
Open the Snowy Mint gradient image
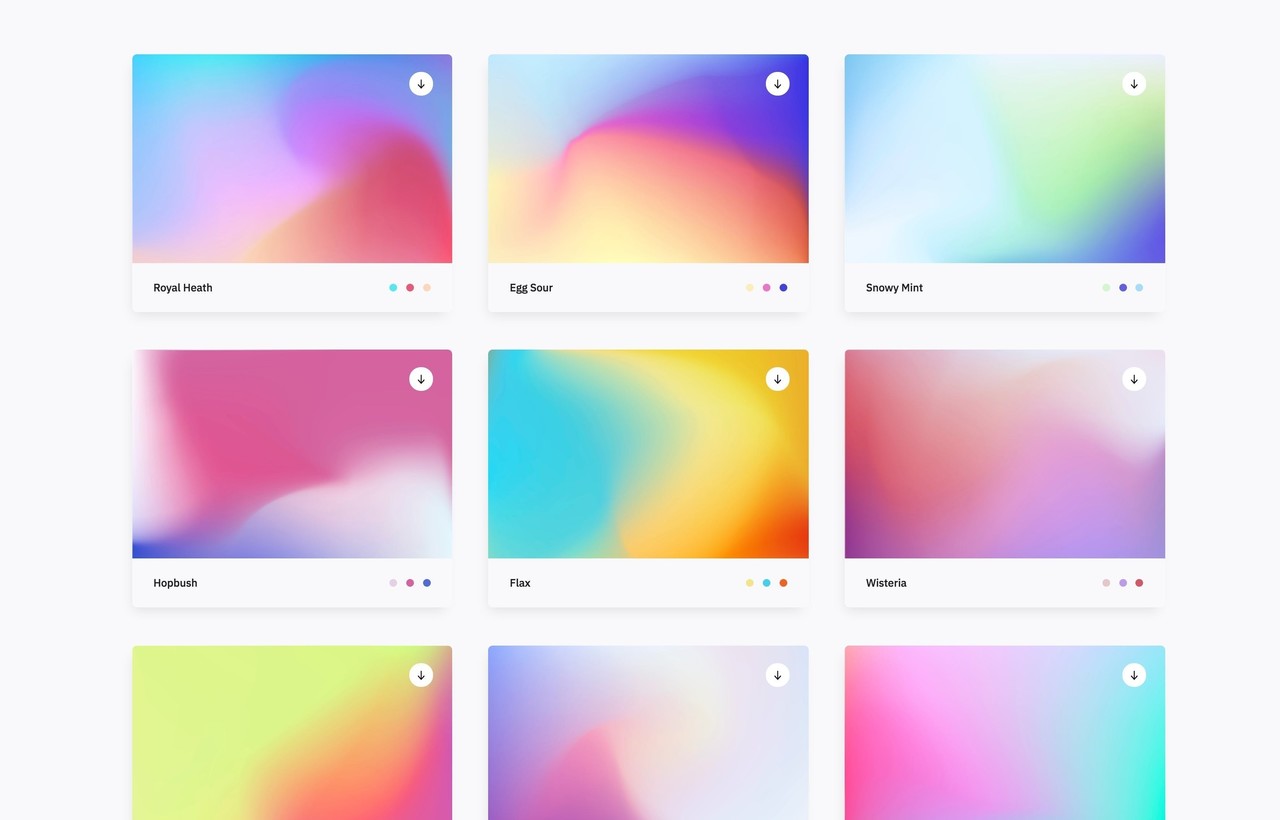click(x=1005, y=159)
